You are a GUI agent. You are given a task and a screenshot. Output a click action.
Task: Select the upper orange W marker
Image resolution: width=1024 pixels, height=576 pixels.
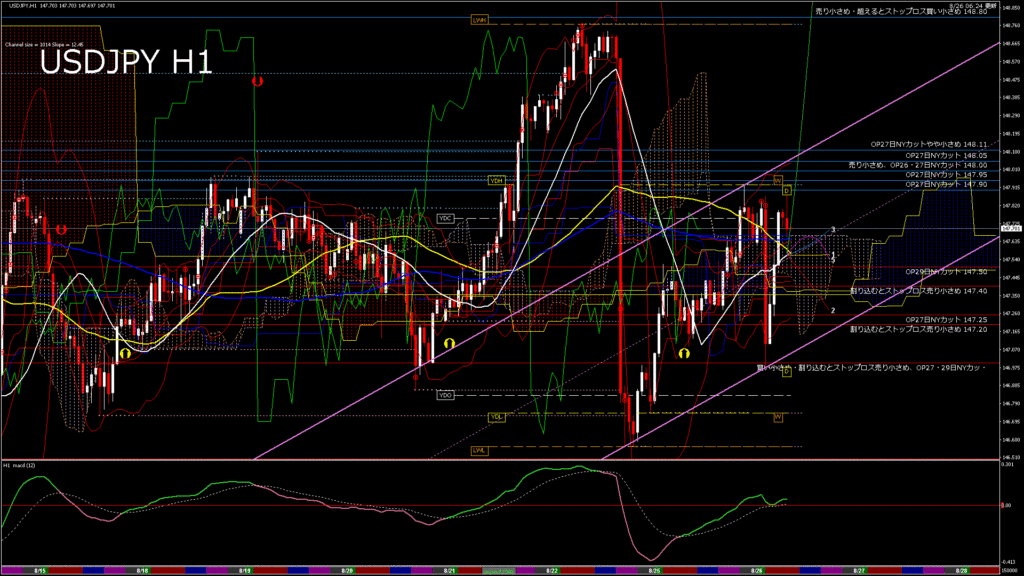coord(777,180)
